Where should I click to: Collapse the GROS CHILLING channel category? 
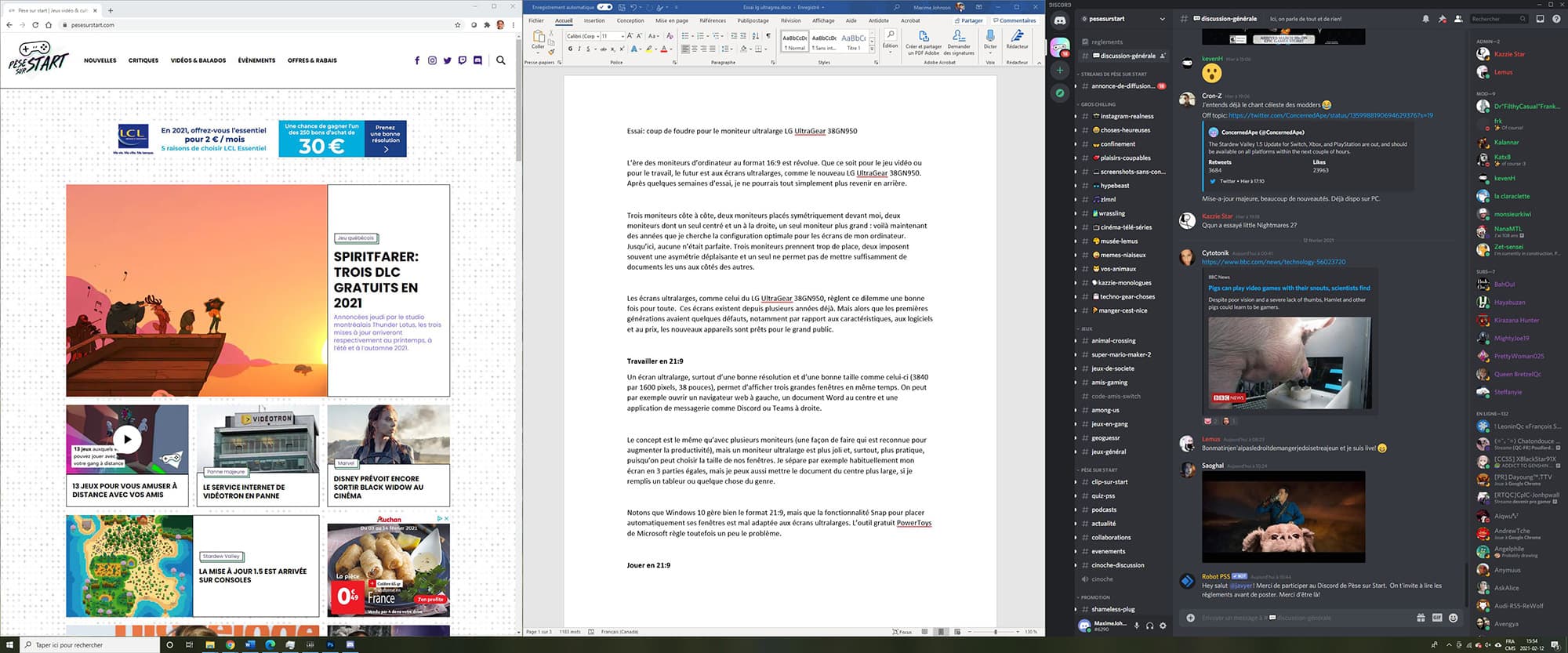tap(1098, 104)
